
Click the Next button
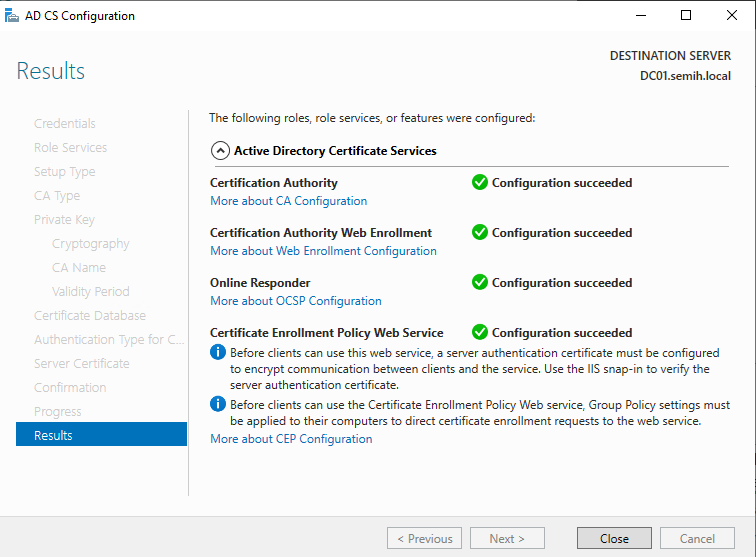point(507,538)
